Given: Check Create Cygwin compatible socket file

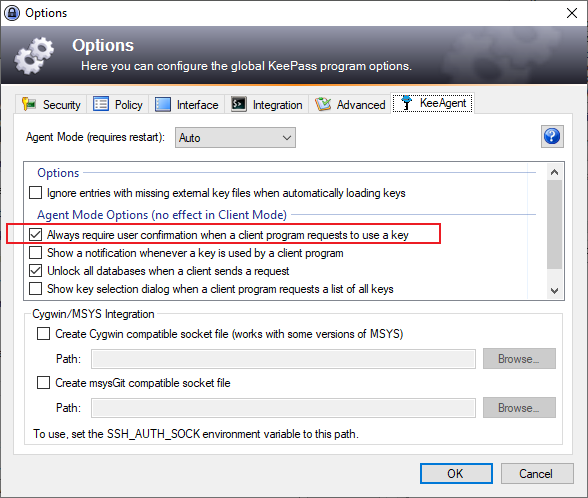Looking at the screenshot, I should coord(43,334).
